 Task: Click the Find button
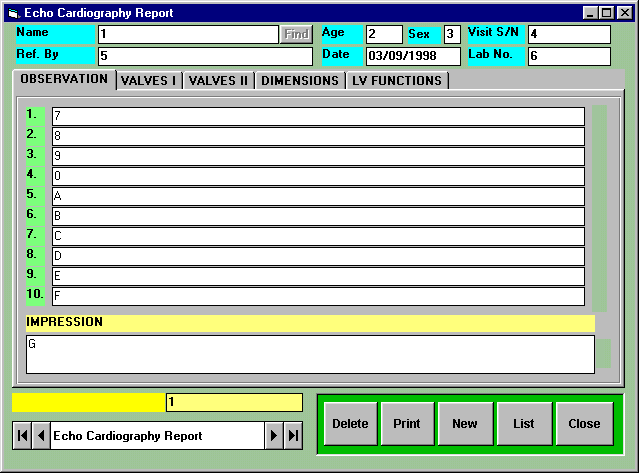click(296, 34)
